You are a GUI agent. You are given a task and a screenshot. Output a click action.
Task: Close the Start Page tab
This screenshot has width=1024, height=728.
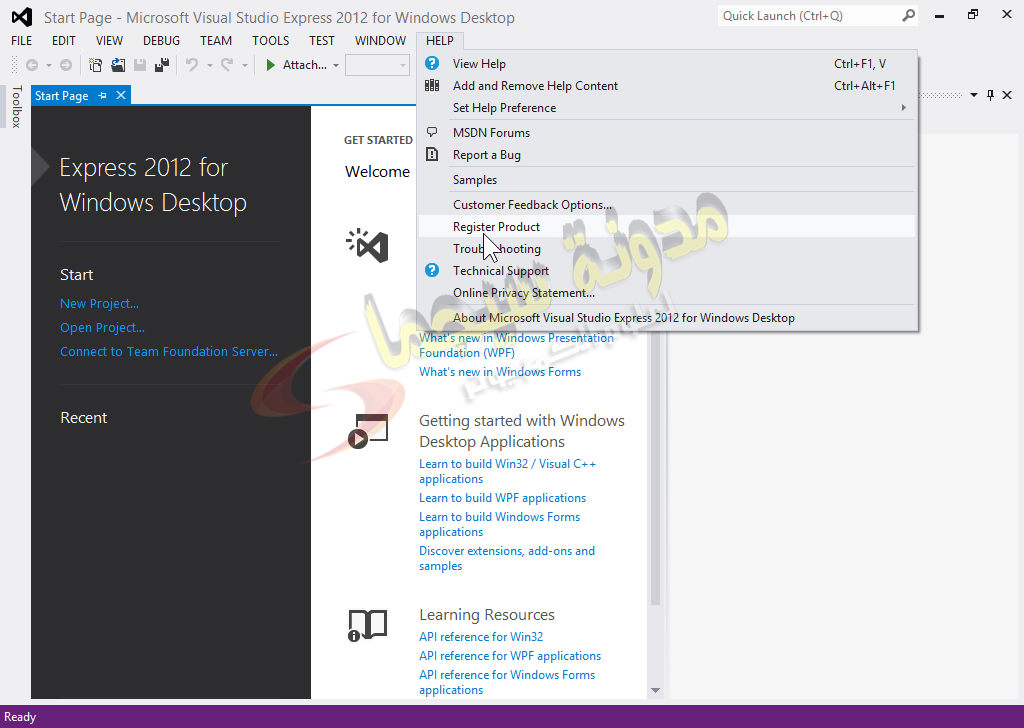click(121, 95)
